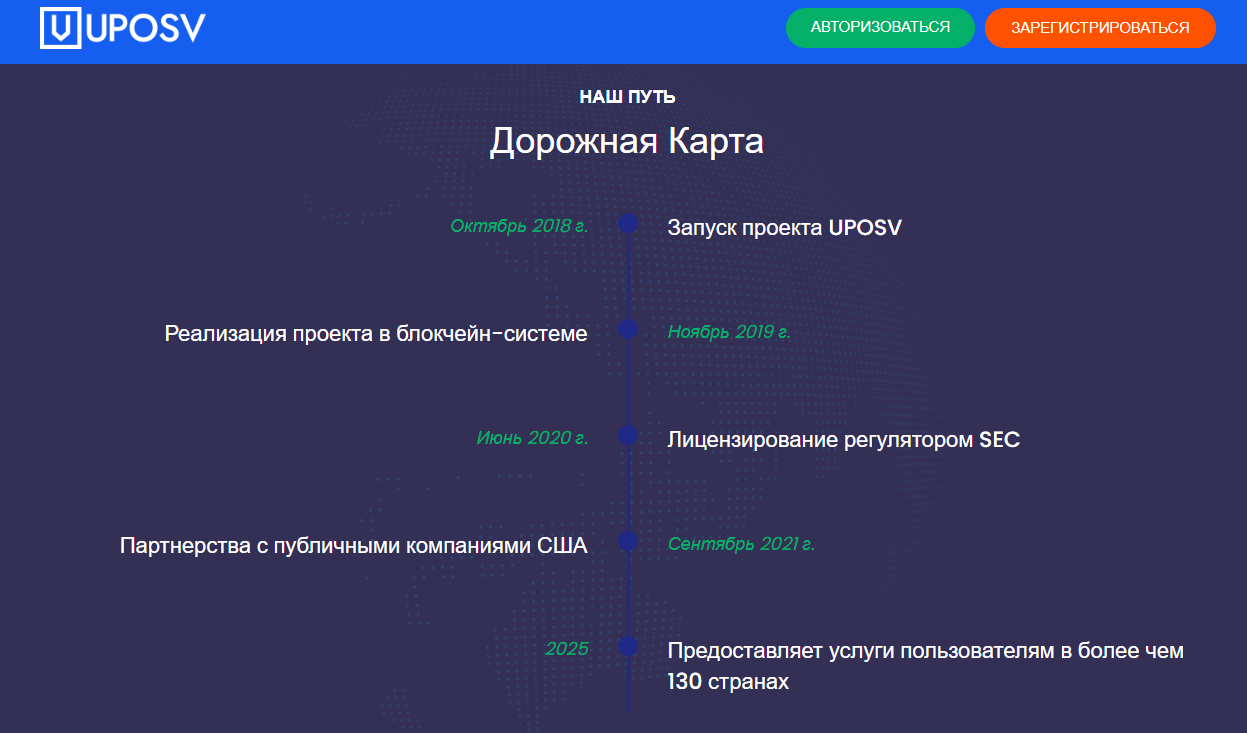
Task: Click Лицензирование регулятором SEC milestone text
Action: click(x=843, y=439)
